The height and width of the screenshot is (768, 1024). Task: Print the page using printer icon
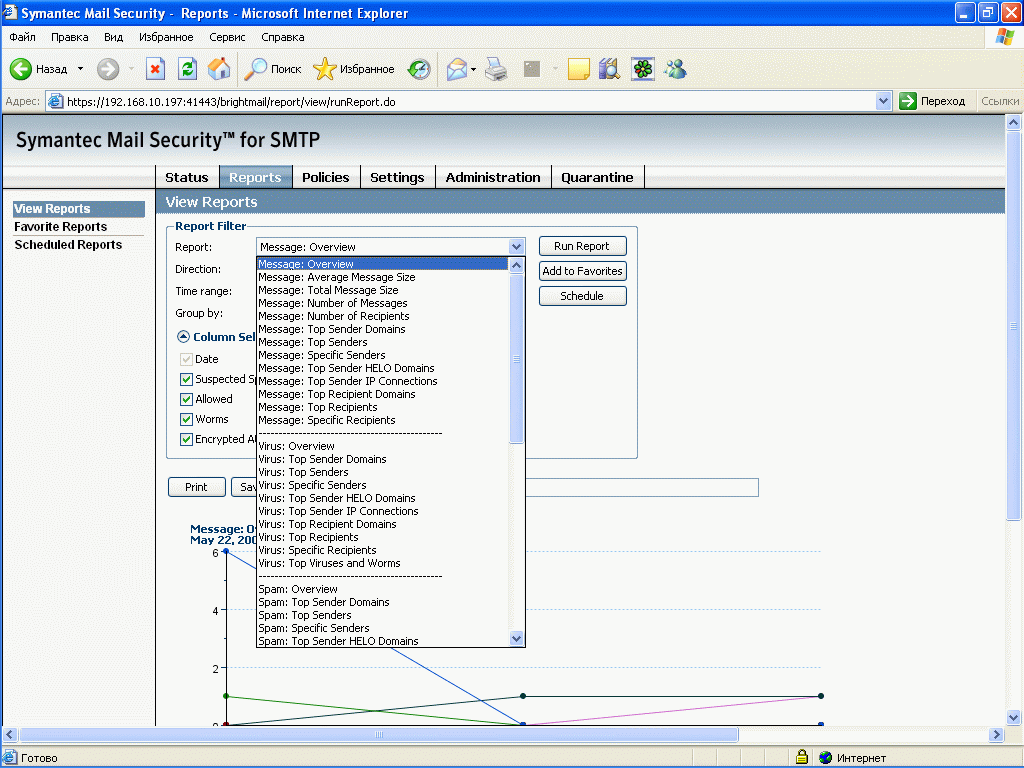(x=496, y=69)
